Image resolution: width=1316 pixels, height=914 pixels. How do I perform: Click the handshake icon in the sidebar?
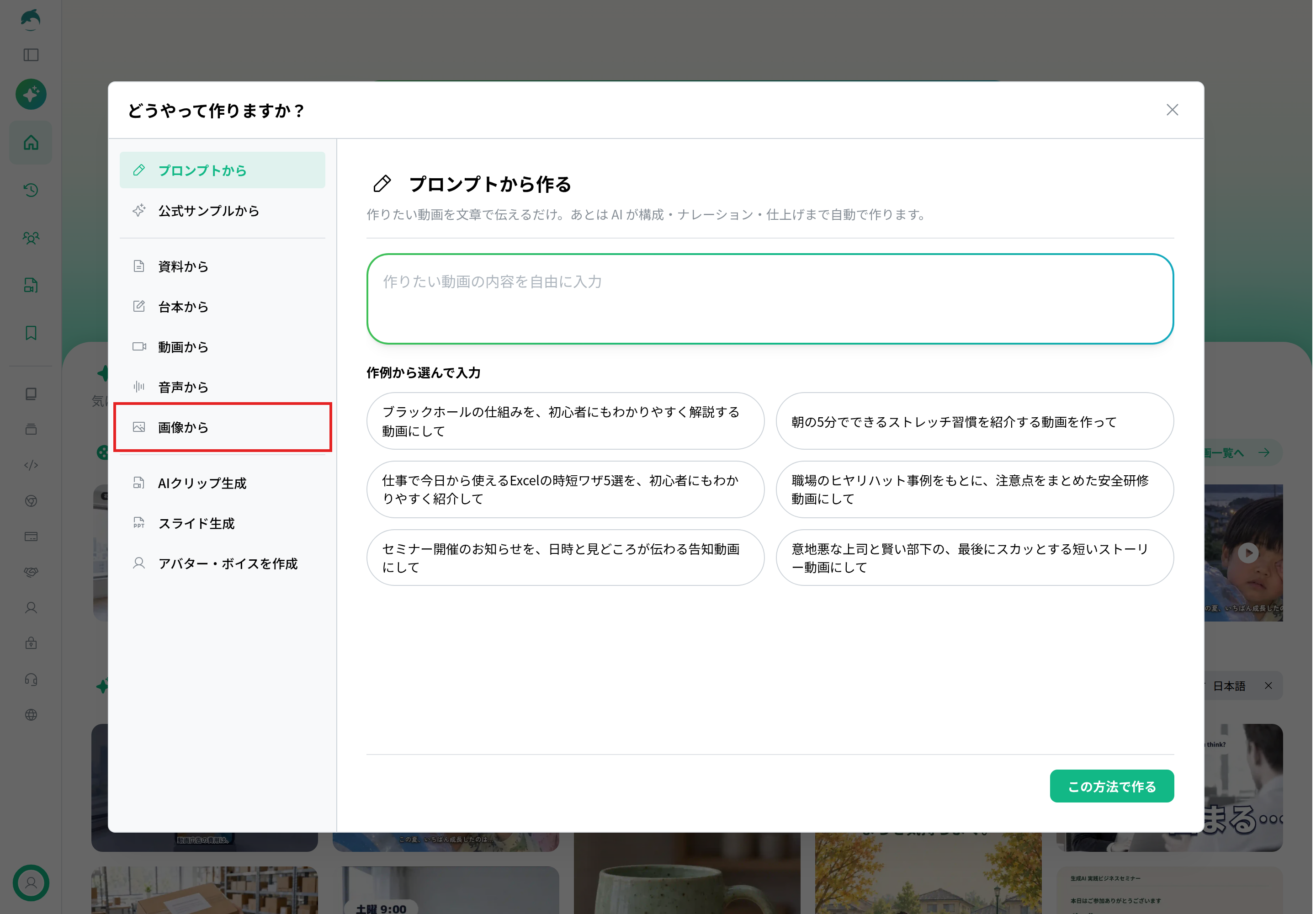tap(31, 572)
